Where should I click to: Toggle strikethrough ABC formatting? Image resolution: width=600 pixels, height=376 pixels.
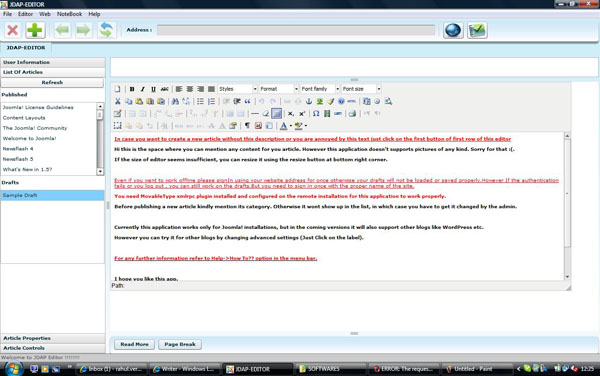tap(164, 89)
